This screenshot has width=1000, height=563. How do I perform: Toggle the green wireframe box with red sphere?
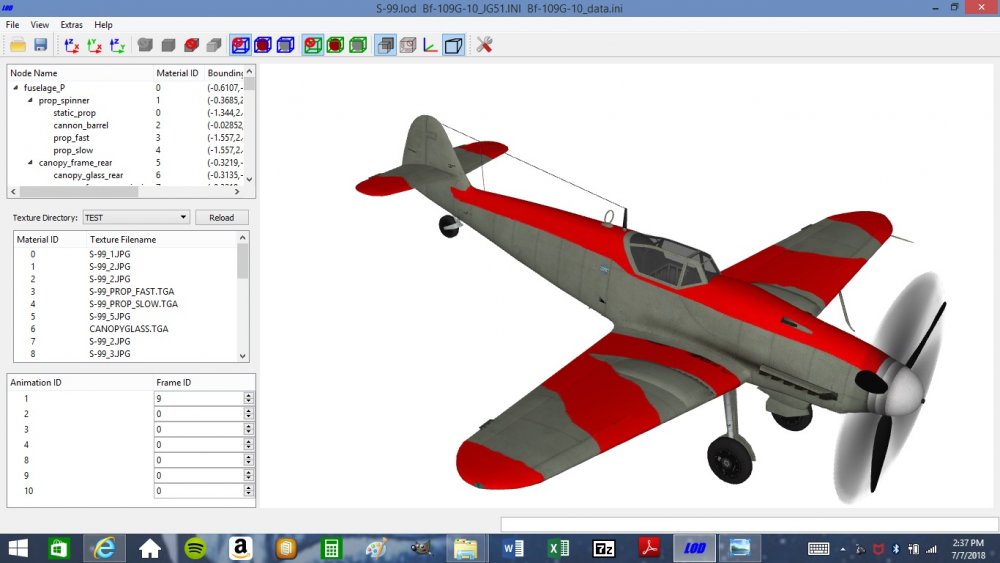pos(312,45)
